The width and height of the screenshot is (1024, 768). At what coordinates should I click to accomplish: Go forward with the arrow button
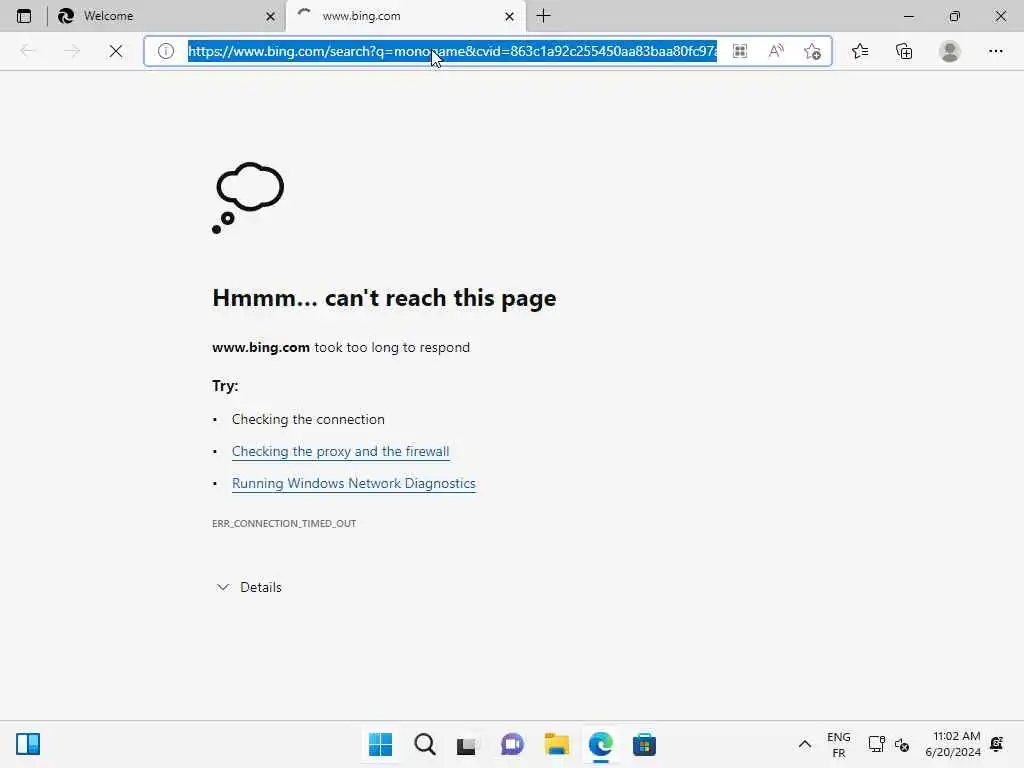pos(72,51)
